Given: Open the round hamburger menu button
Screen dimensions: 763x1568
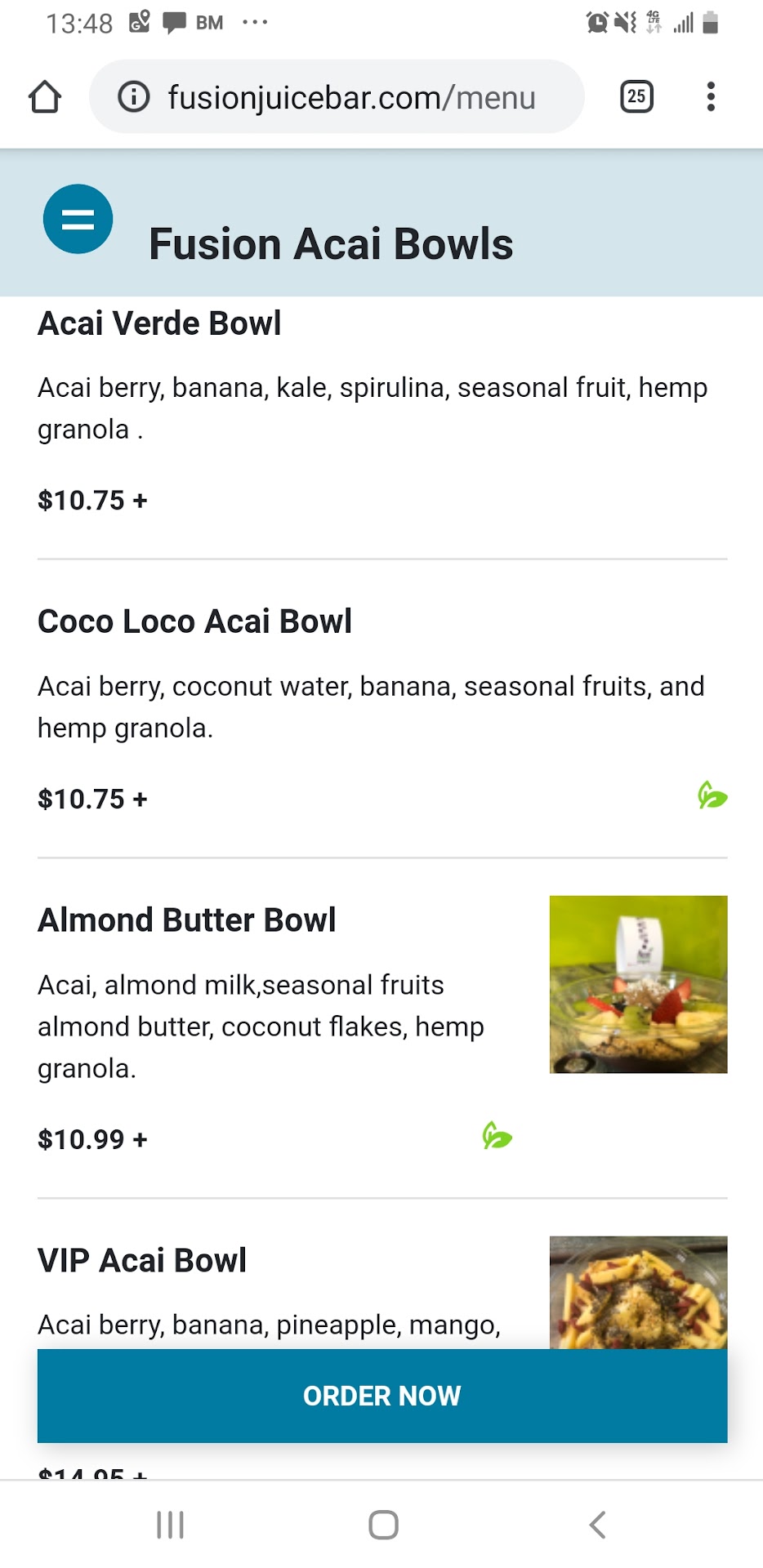Looking at the screenshot, I should 78,219.
